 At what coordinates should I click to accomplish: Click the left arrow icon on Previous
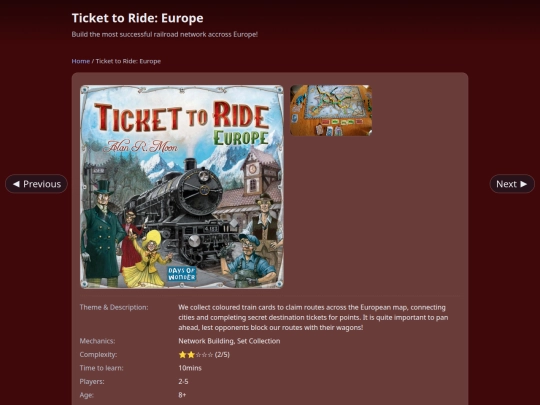[16, 184]
